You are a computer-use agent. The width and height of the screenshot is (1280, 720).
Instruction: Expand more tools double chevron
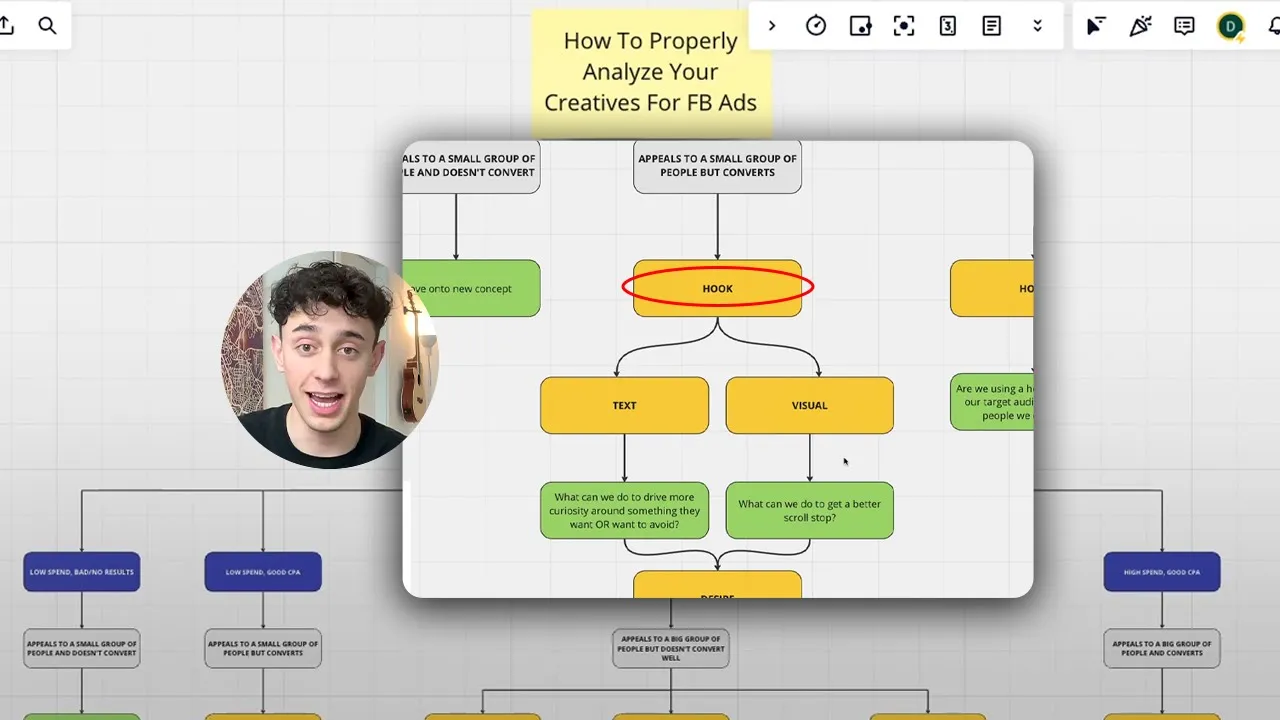tap(1037, 26)
